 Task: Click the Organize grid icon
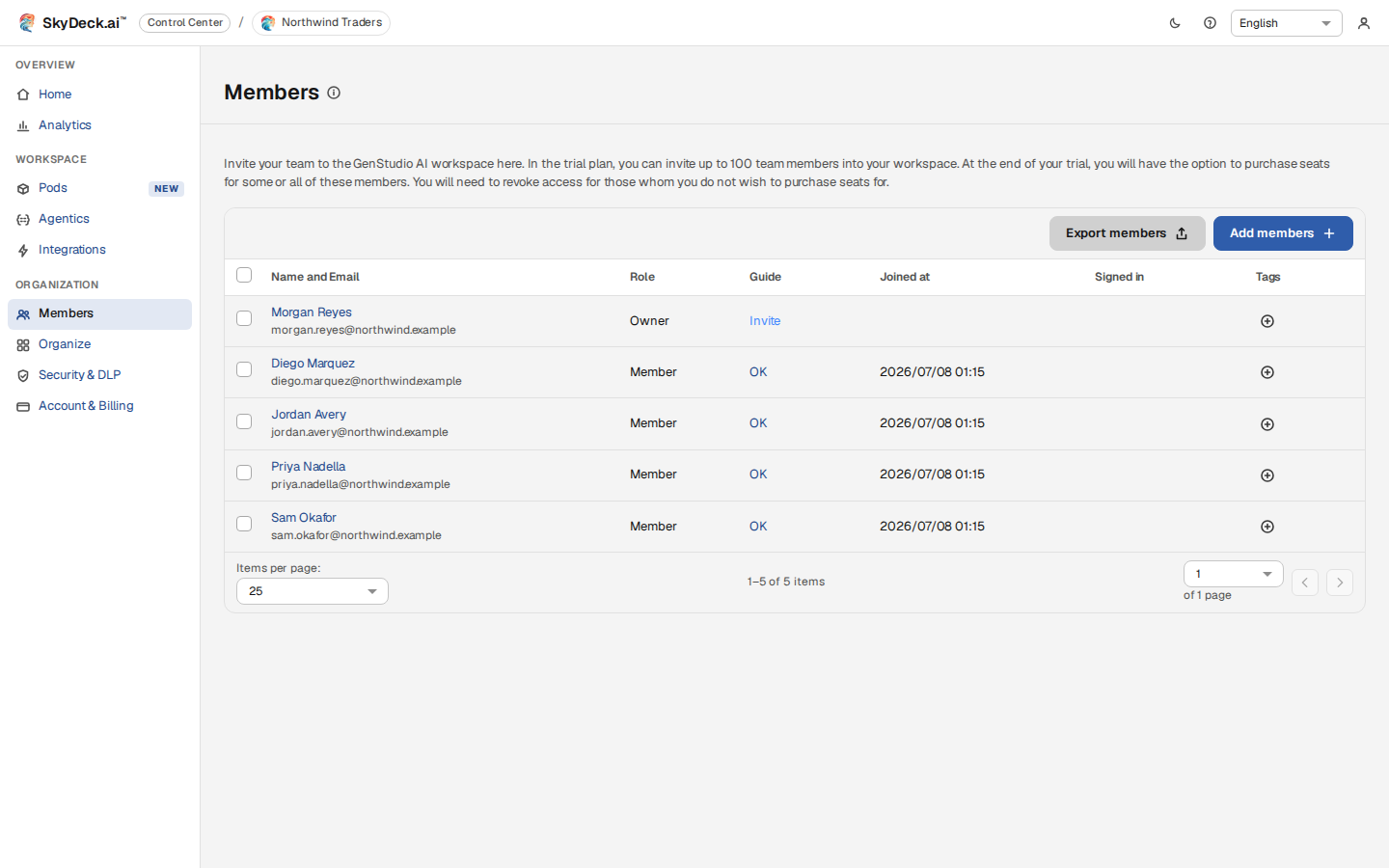23,345
